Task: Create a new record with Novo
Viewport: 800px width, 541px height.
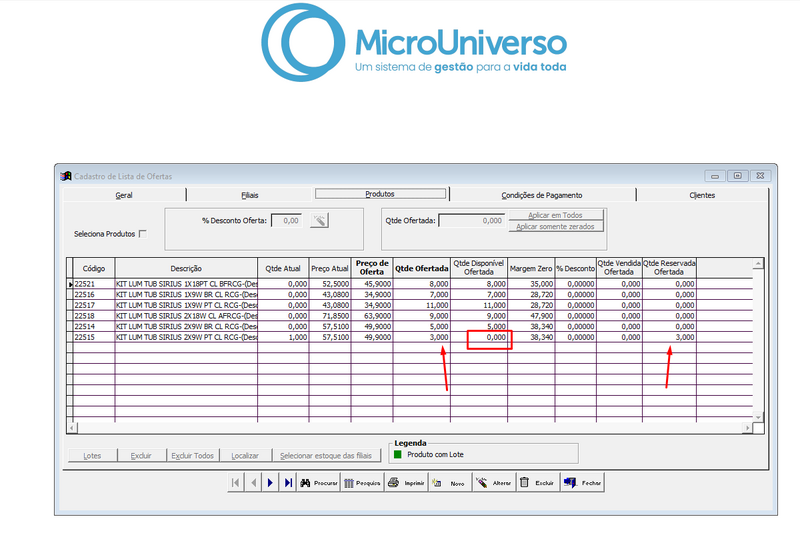Action: [449, 482]
